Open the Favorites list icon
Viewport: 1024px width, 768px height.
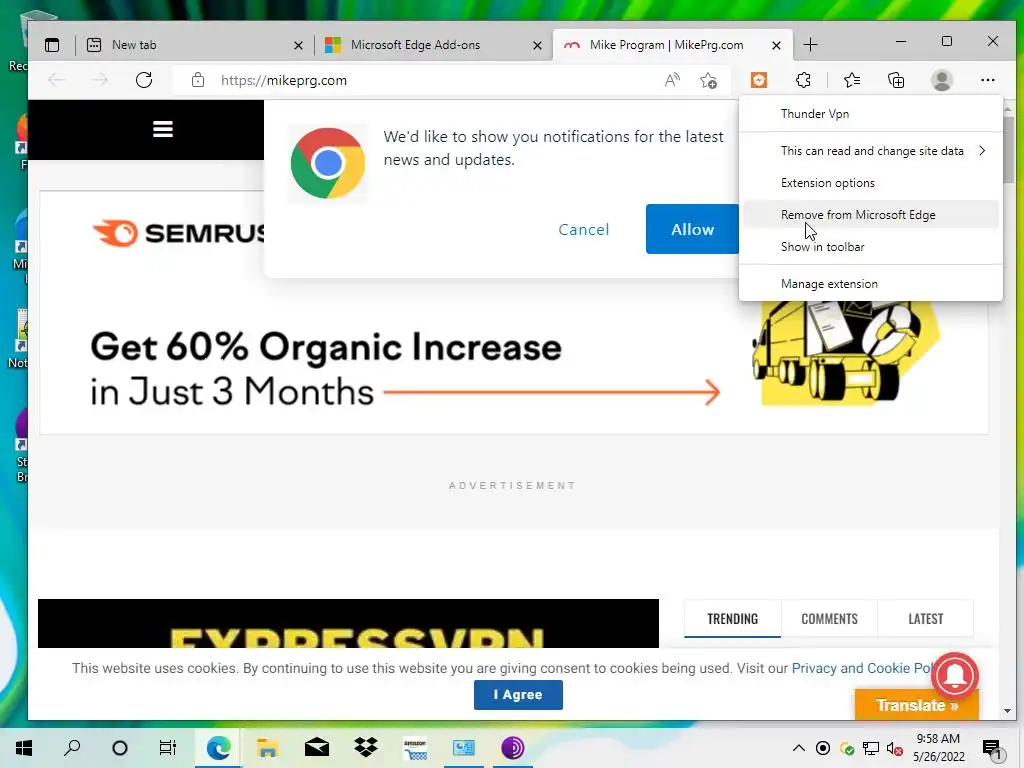[852, 80]
